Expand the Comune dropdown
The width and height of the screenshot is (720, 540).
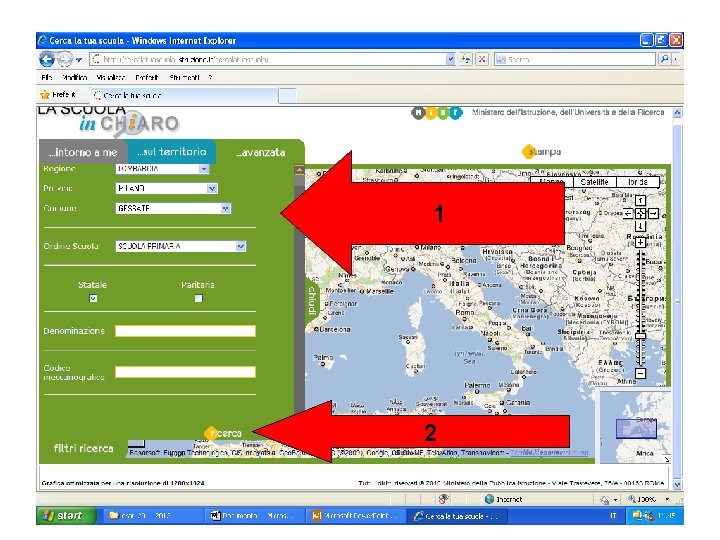coord(225,208)
